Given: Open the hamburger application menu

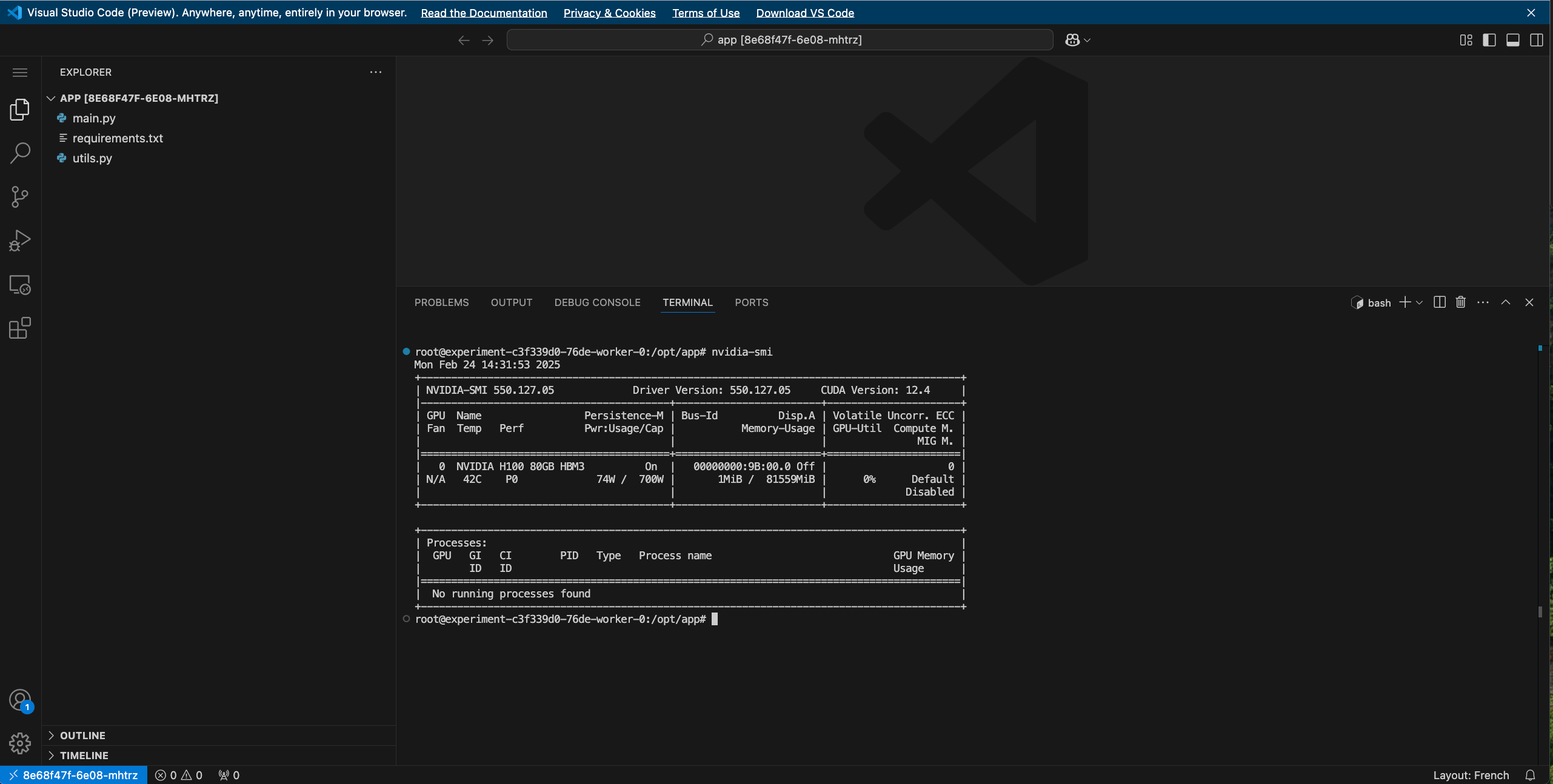Looking at the screenshot, I should [20, 73].
